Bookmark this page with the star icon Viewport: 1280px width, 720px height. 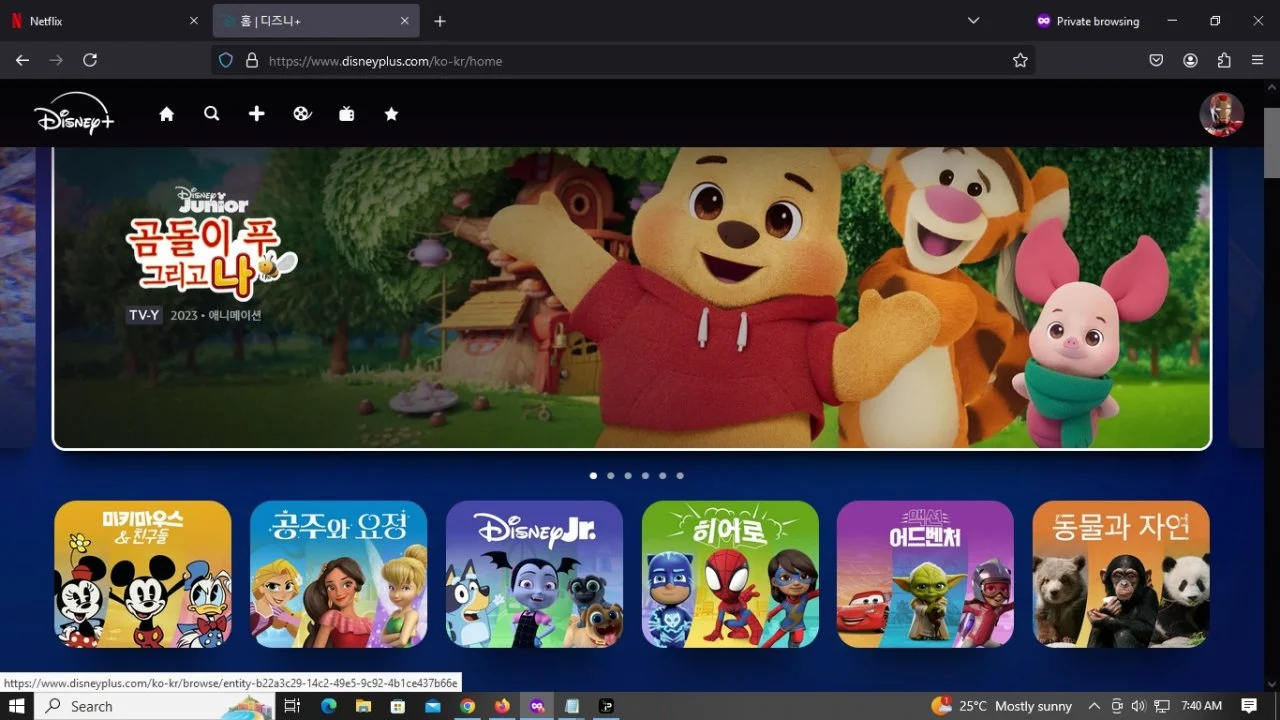click(x=1020, y=60)
